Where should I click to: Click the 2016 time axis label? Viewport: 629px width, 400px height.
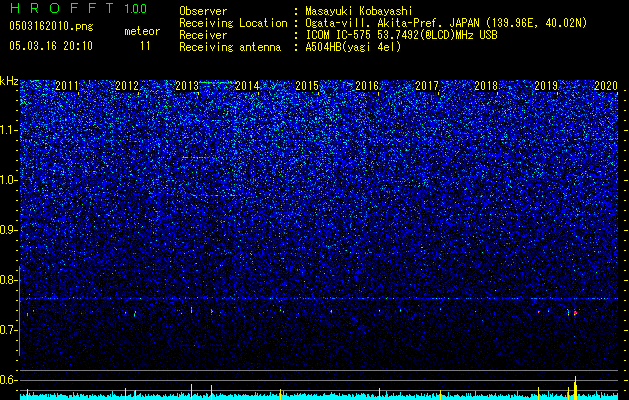click(367, 85)
